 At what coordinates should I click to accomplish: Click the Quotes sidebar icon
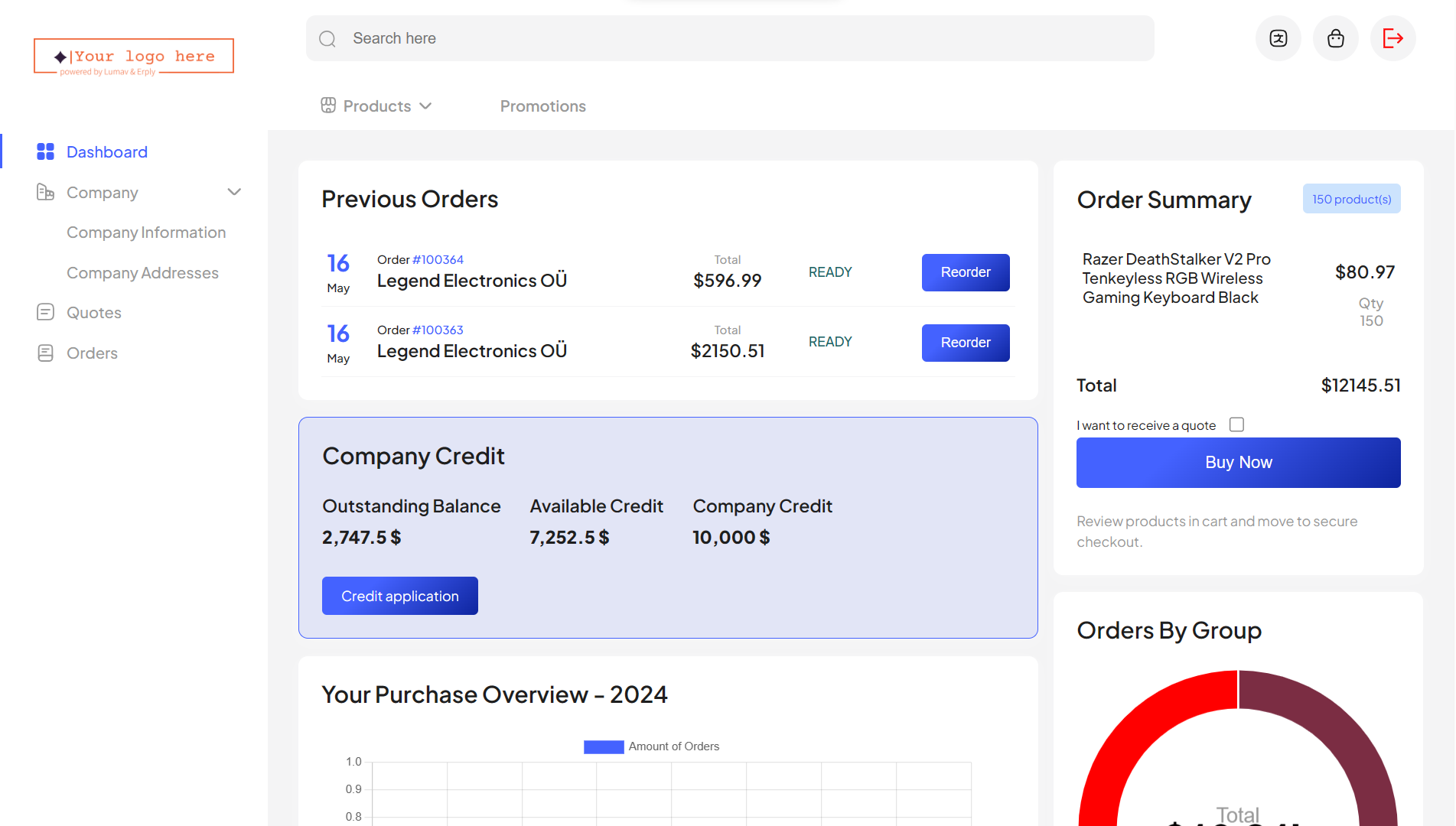(45, 312)
